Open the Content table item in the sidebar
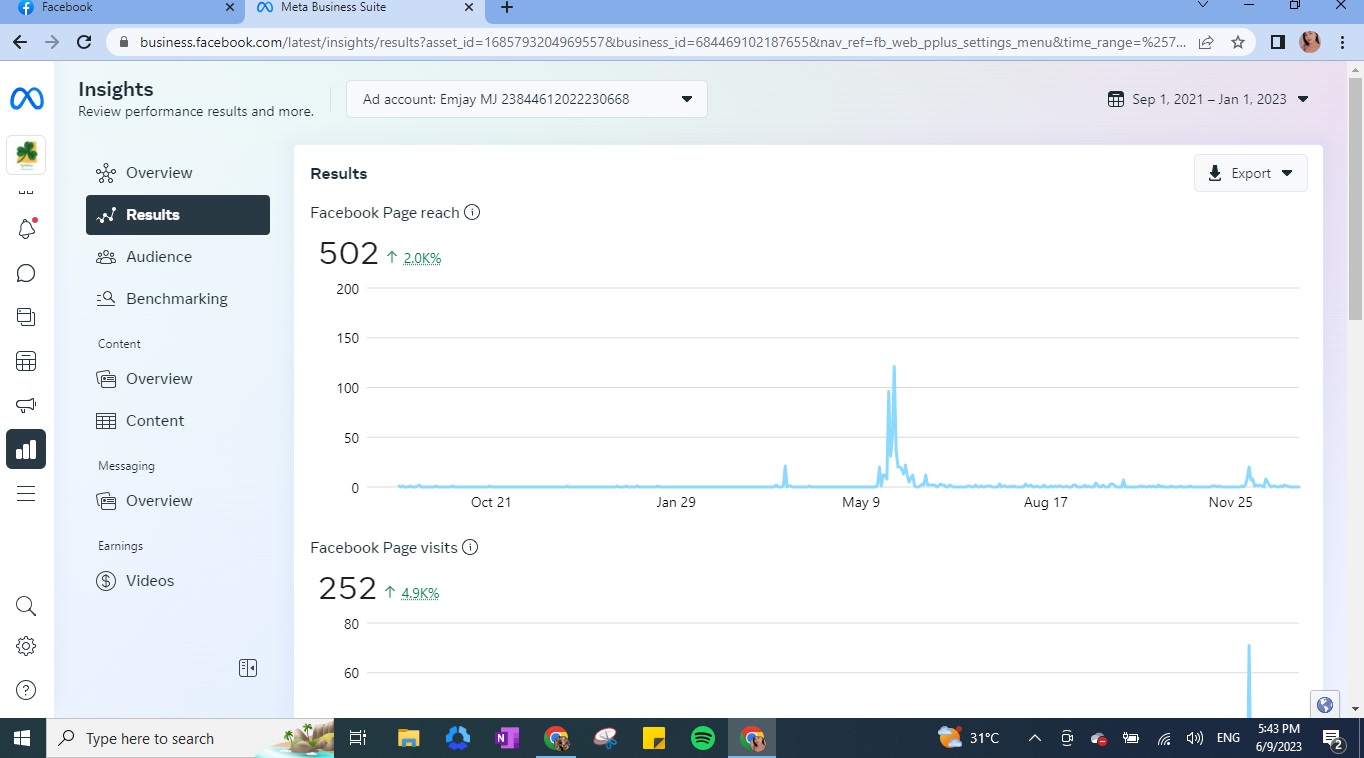The height and width of the screenshot is (758, 1364). pos(178,421)
